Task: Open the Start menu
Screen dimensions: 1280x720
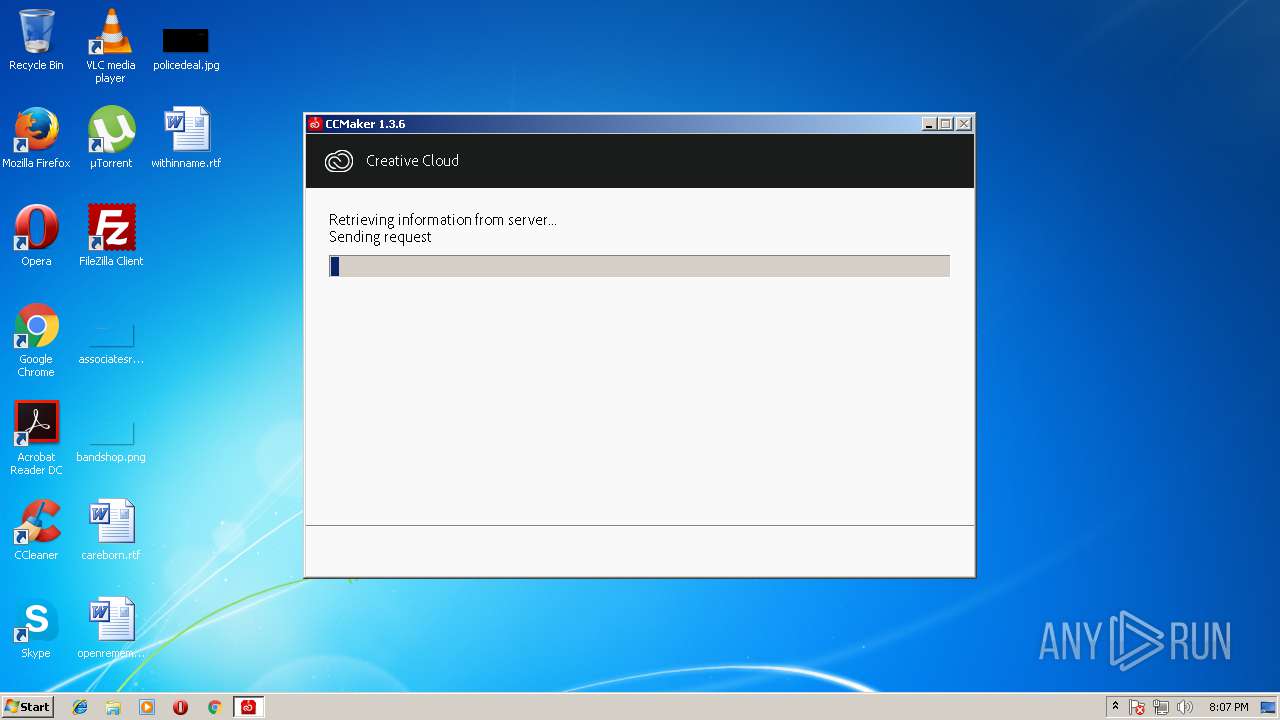Action: [27, 707]
